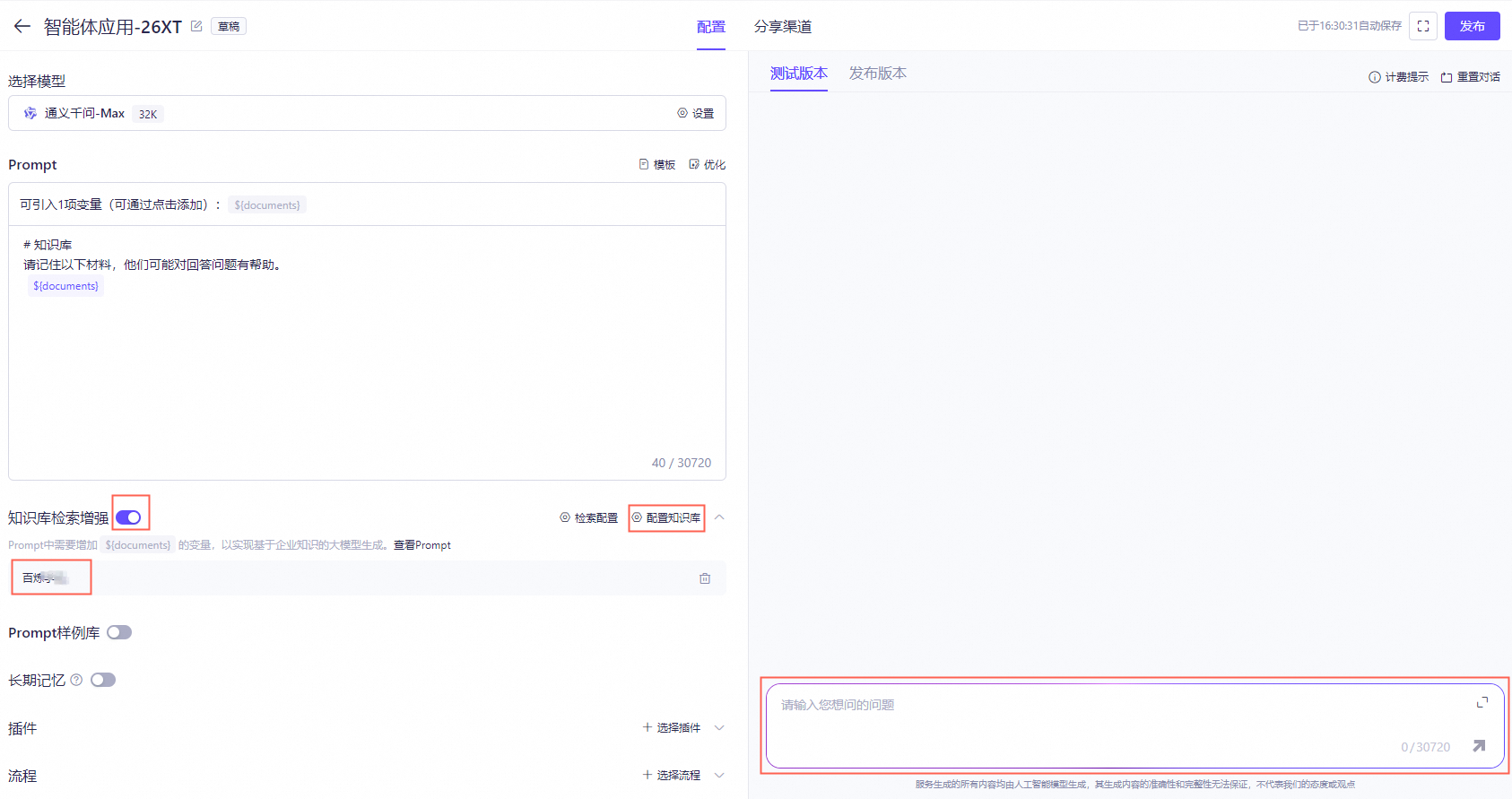Click ${documents} tag inside prompt body
Screen dimensions: 1512x799
(x=65, y=286)
